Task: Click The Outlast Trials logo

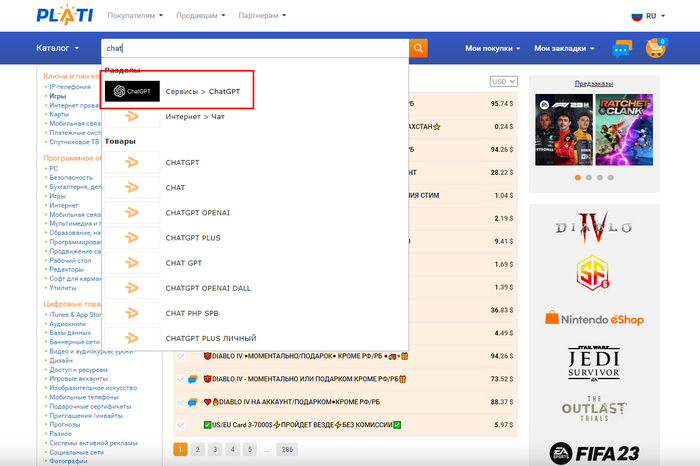Action: tap(594, 408)
